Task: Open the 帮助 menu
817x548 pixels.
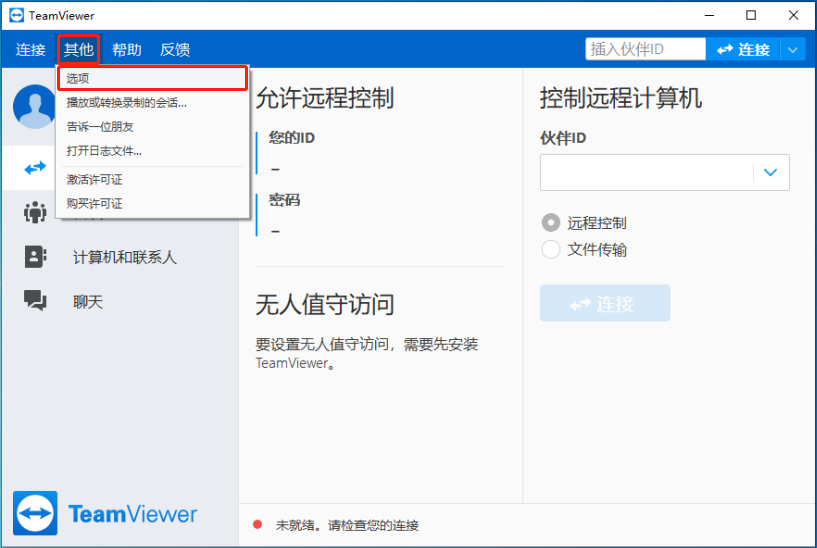Action: click(x=126, y=49)
